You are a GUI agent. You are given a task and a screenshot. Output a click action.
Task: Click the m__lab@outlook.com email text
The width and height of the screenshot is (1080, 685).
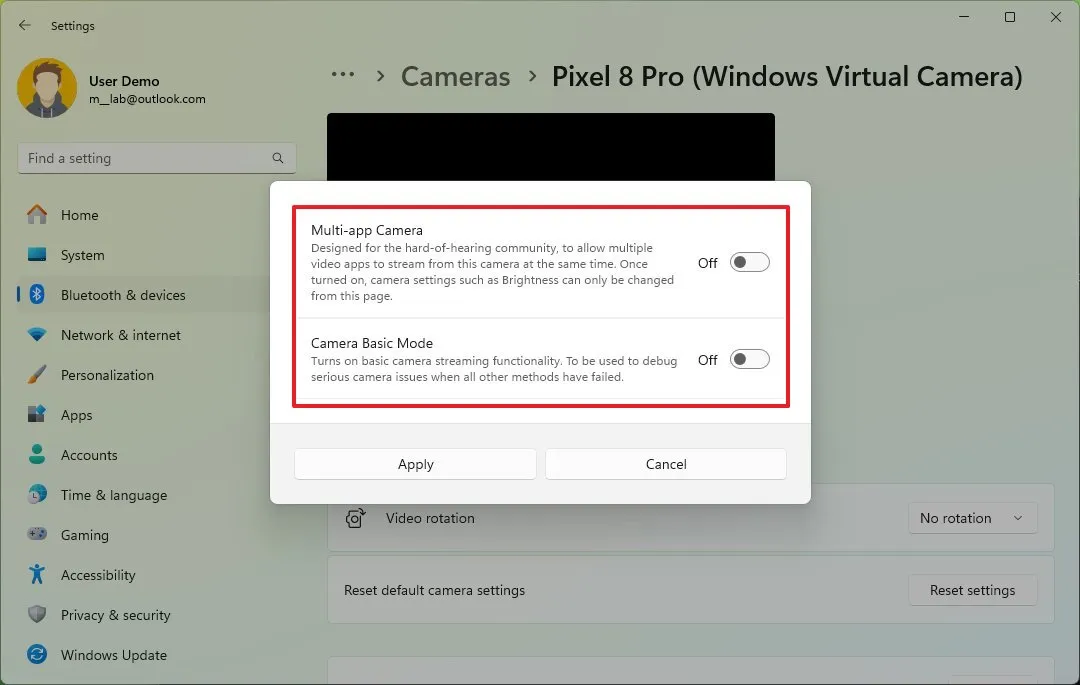(x=147, y=99)
